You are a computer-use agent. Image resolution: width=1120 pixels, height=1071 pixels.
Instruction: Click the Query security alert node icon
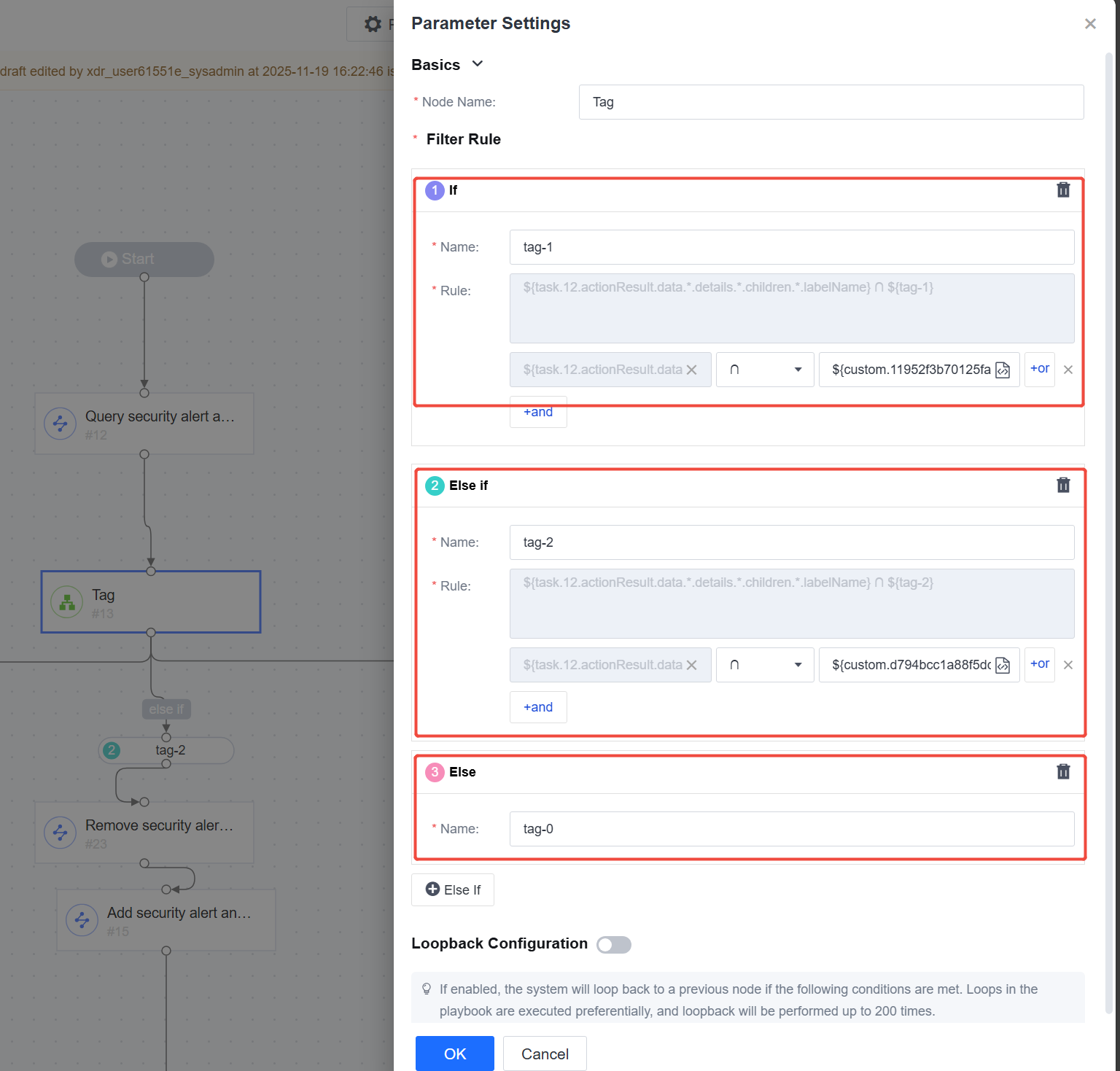tap(61, 424)
